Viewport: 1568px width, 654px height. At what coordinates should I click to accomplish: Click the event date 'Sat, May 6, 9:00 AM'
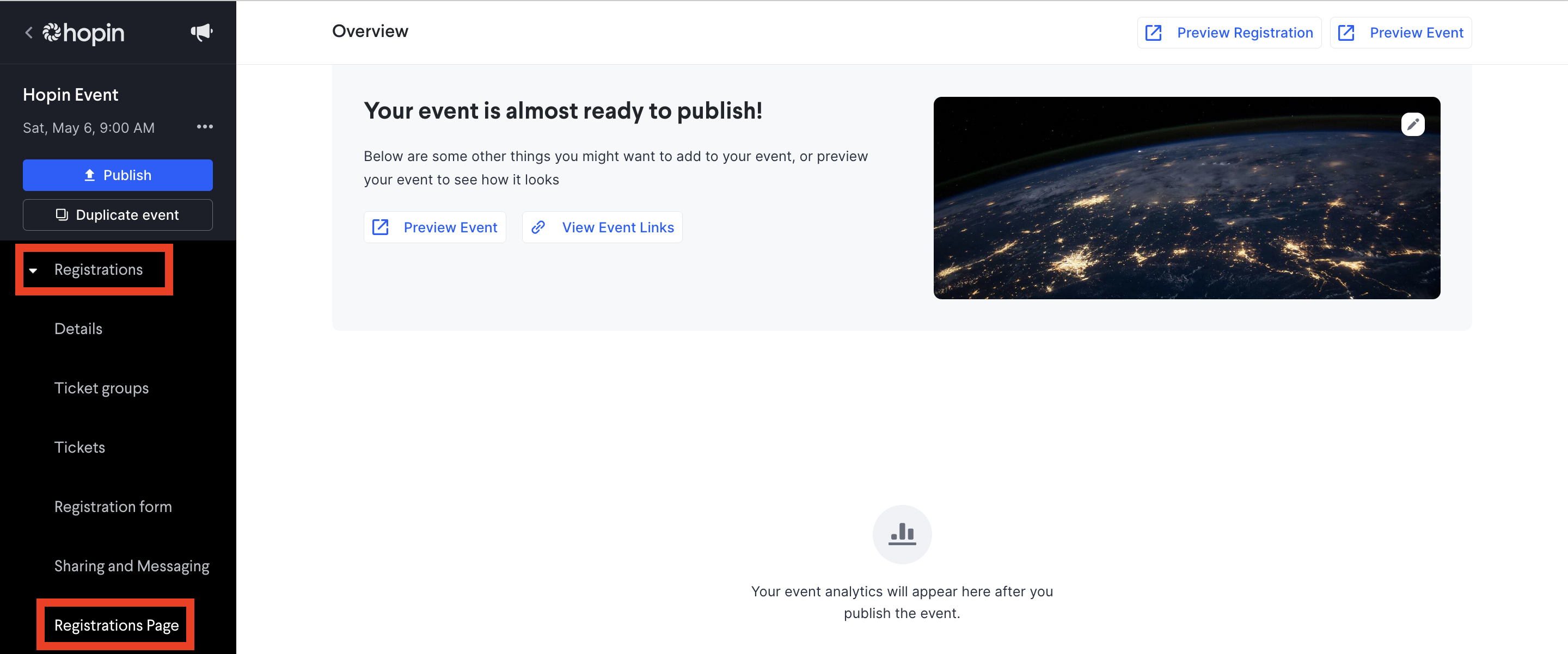point(88,128)
